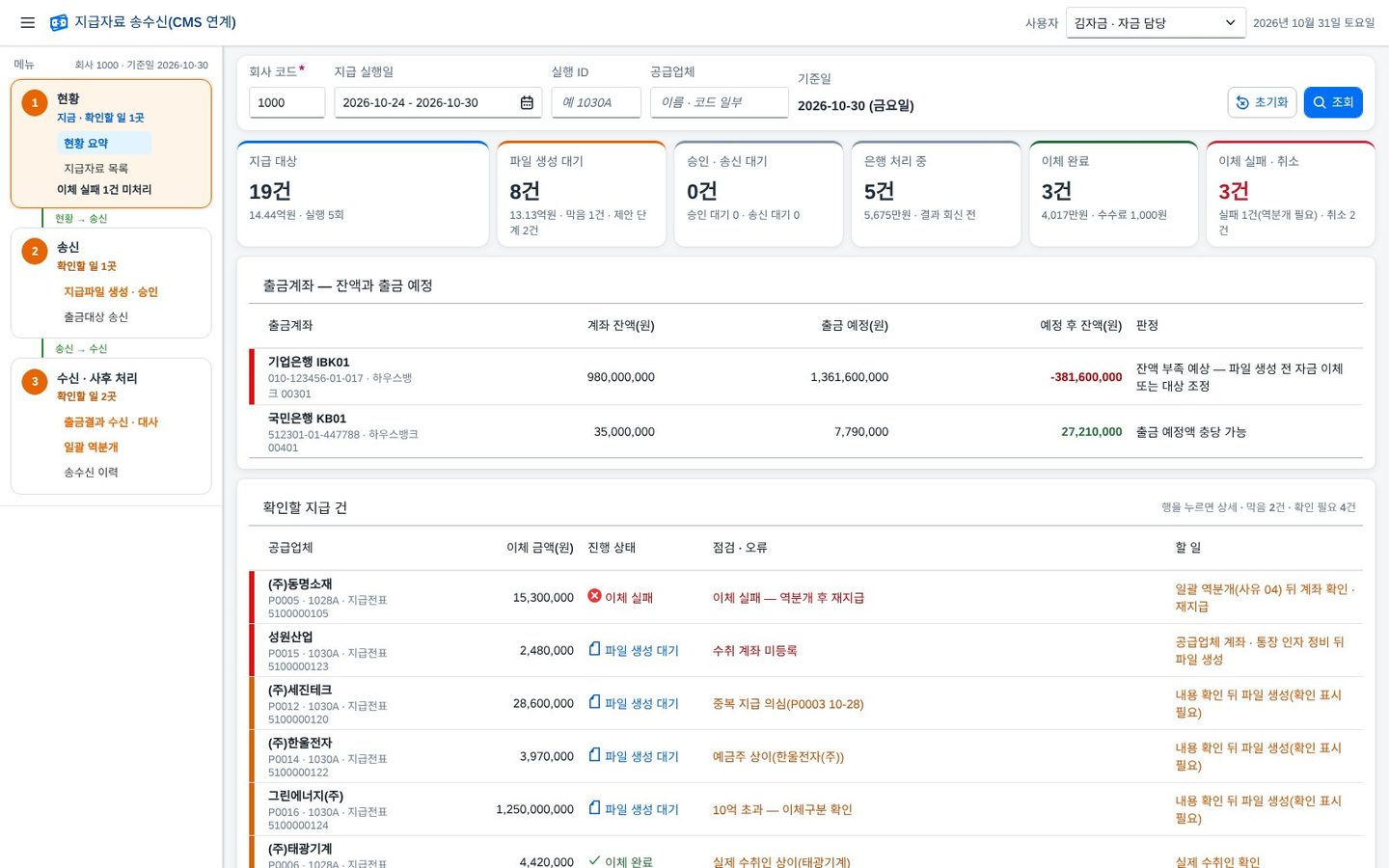Click the 초기화 reset button
Image resolution: width=1389 pixels, height=868 pixels.
pyautogui.click(x=1262, y=102)
